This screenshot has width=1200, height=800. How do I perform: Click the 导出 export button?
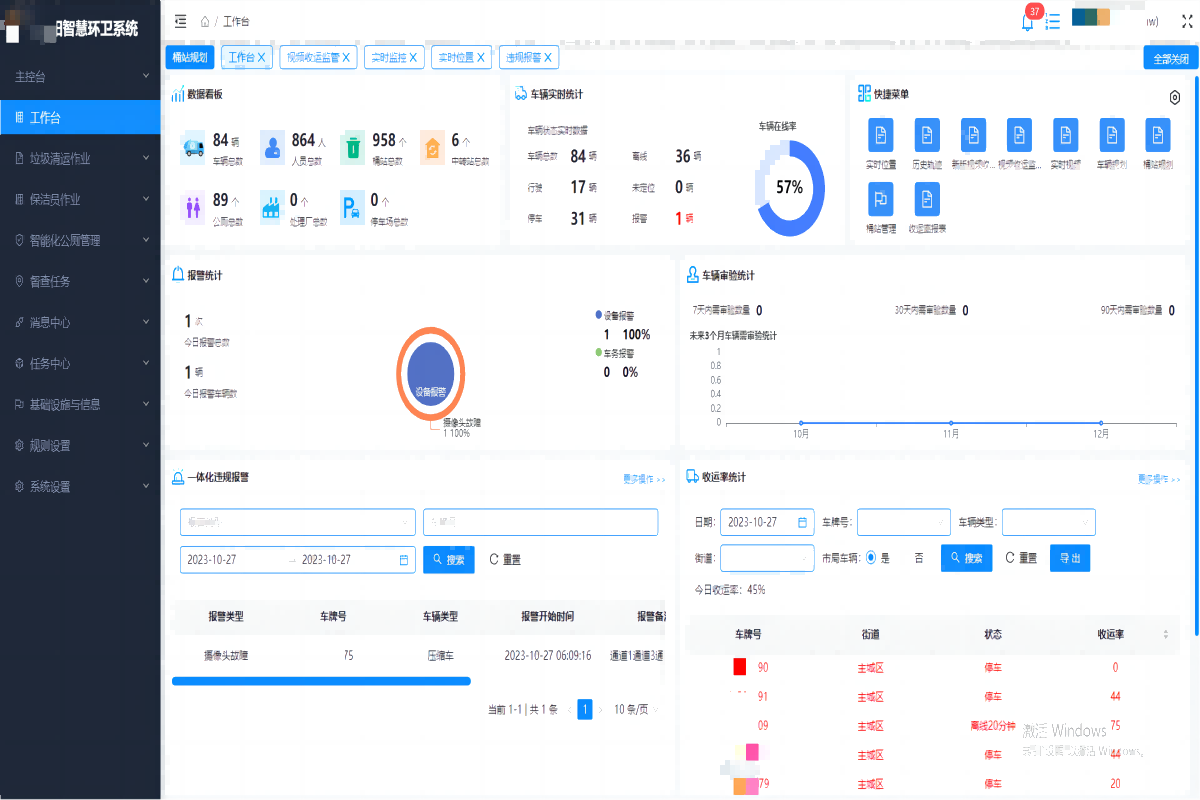point(1069,558)
